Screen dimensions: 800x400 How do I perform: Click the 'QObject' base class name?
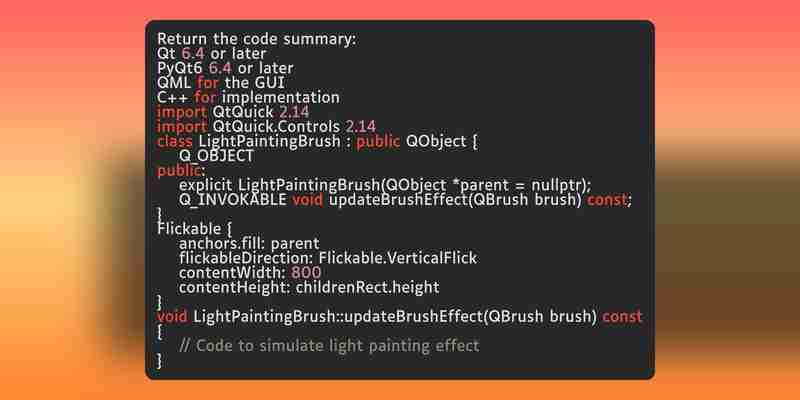(436, 141)
